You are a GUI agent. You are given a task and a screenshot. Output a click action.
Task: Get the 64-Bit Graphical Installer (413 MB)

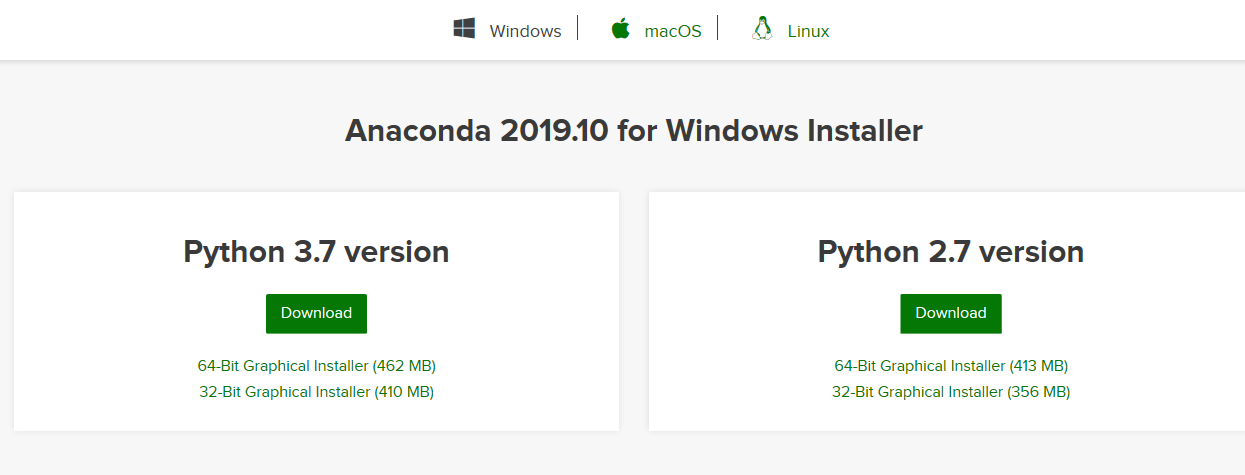point(951,366)
